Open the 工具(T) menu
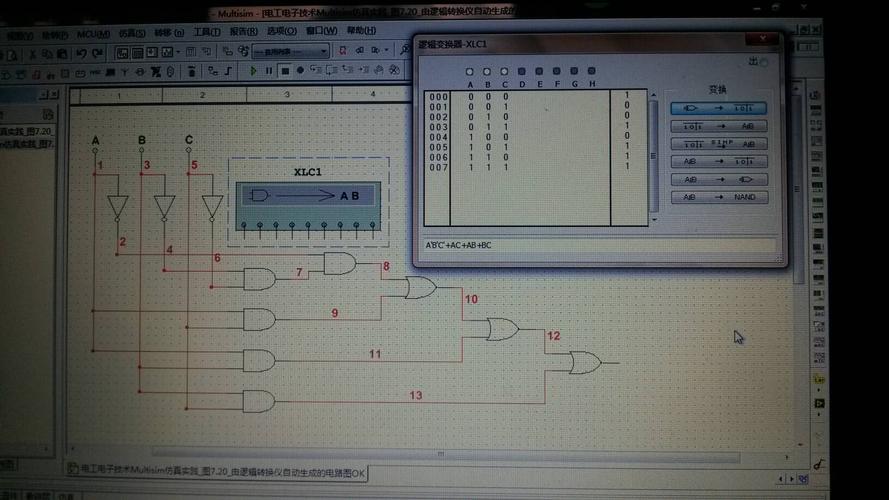This screenshot has width=889, height=500. [207, 32]
